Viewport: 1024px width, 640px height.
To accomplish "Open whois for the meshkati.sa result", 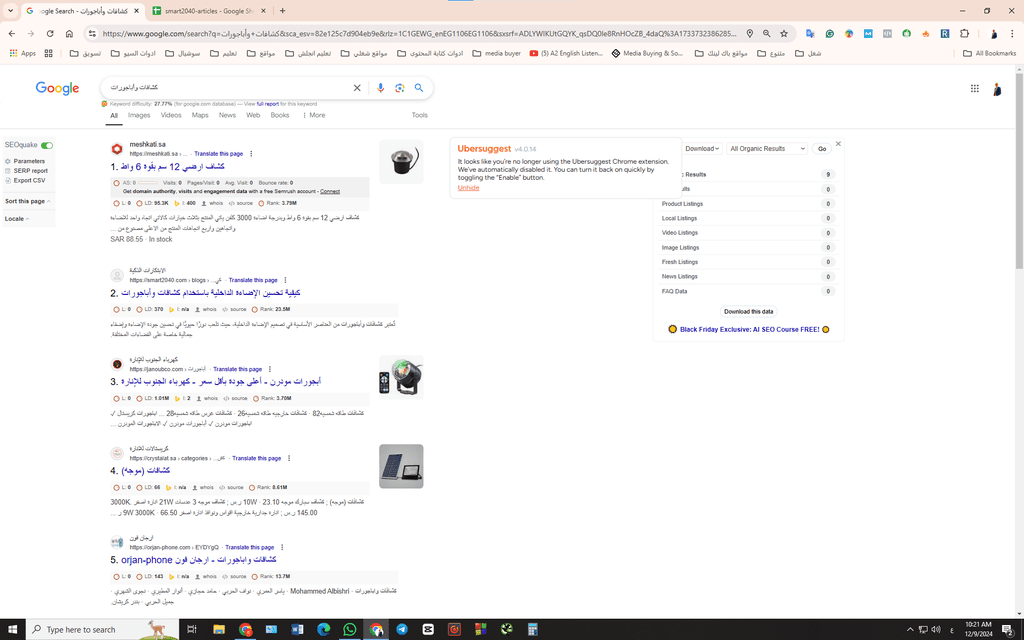I will click(212, 203).
